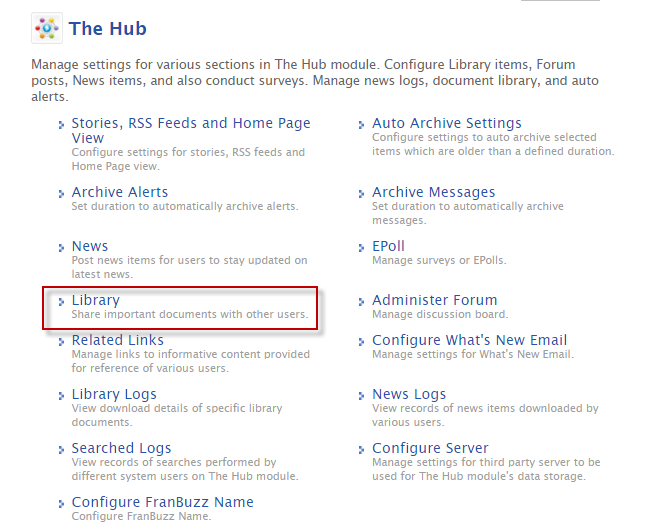The image size is (661, 527).
Task: Click 'Manage settings for What's New Email.' text
Action: (x=473, y=355)
